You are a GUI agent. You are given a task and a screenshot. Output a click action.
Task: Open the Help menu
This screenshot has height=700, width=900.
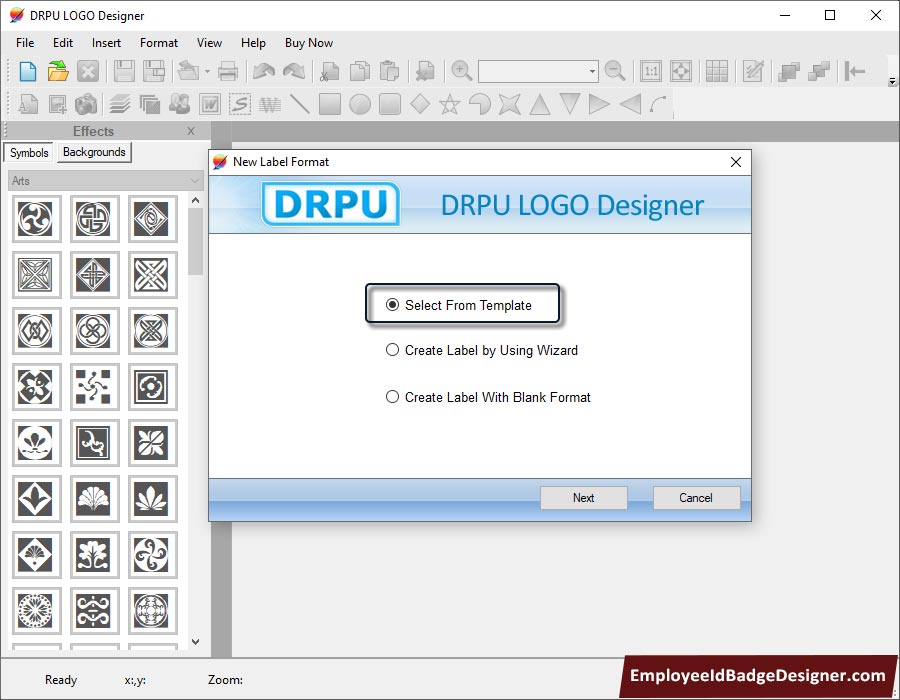pyautogui.click(x=253, y=43)
